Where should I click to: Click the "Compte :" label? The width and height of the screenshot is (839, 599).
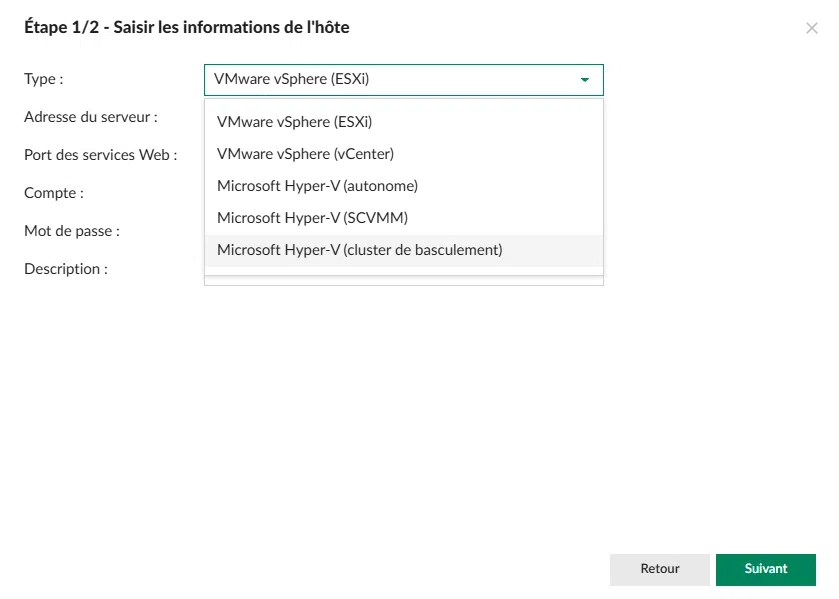pos(54,193)
